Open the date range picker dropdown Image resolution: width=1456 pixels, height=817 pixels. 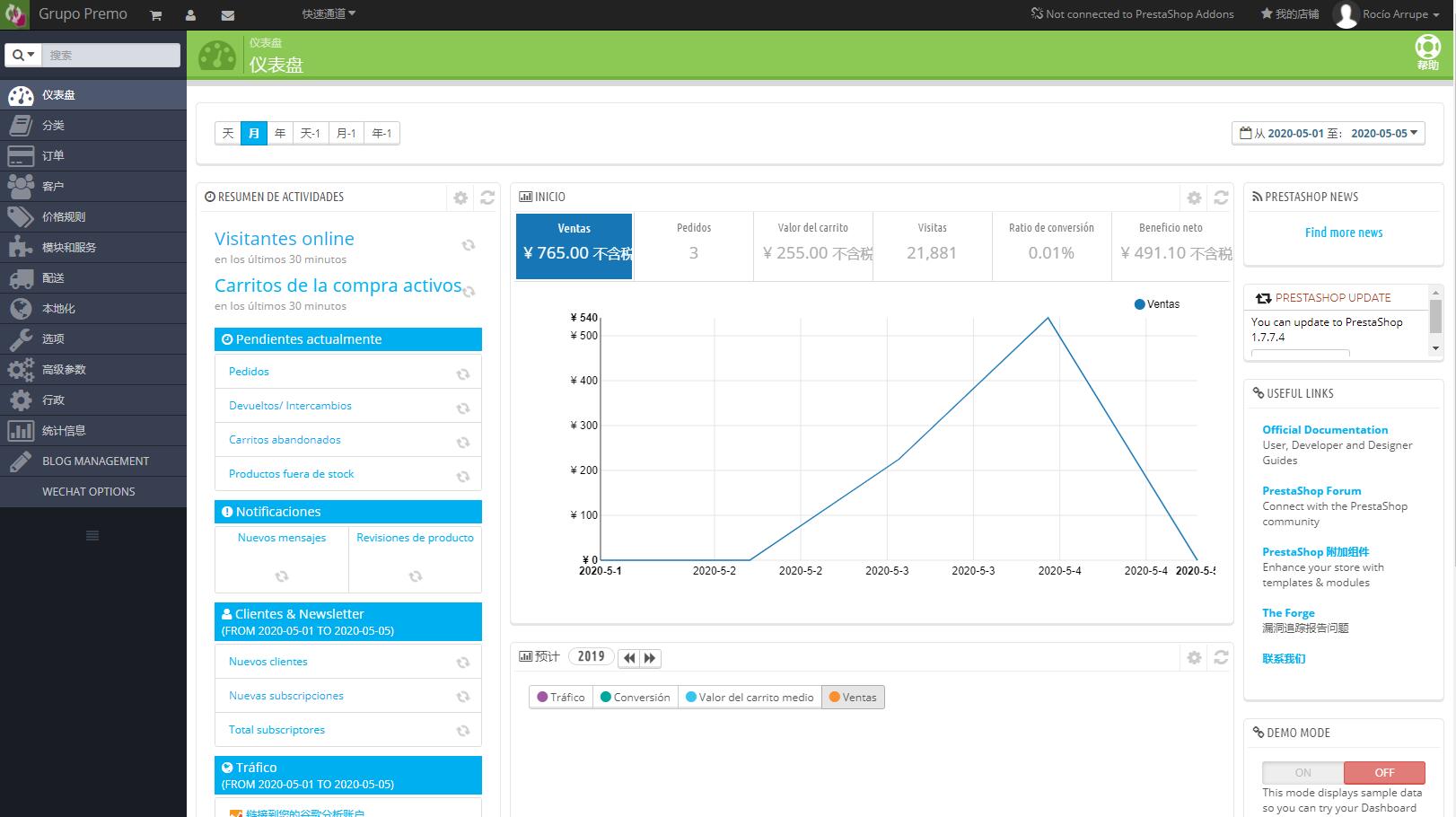click(1328, 133)
